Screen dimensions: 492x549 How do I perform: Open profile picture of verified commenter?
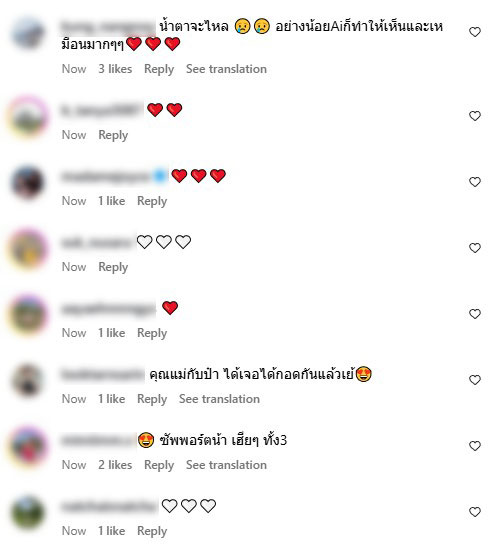28,182
